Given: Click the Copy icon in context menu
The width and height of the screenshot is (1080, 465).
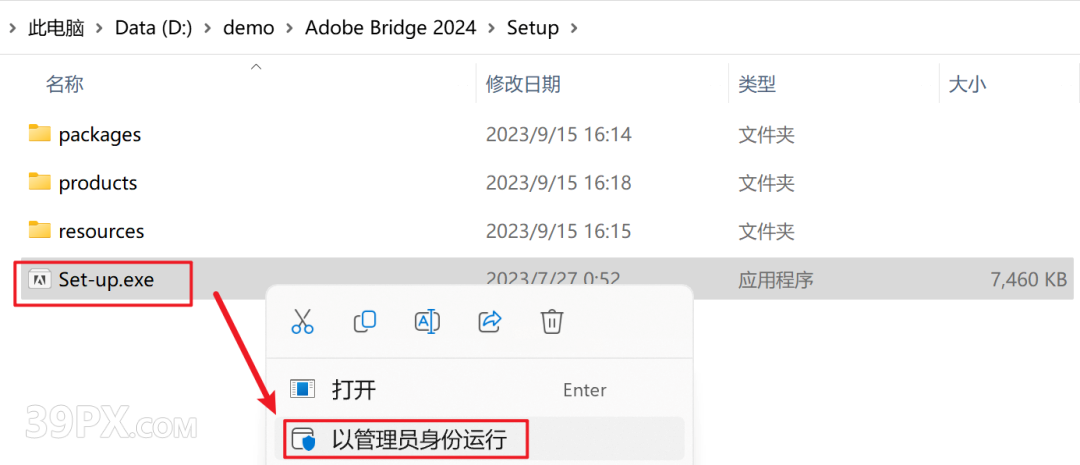Looking at the screenshot, I should [364, 321].
